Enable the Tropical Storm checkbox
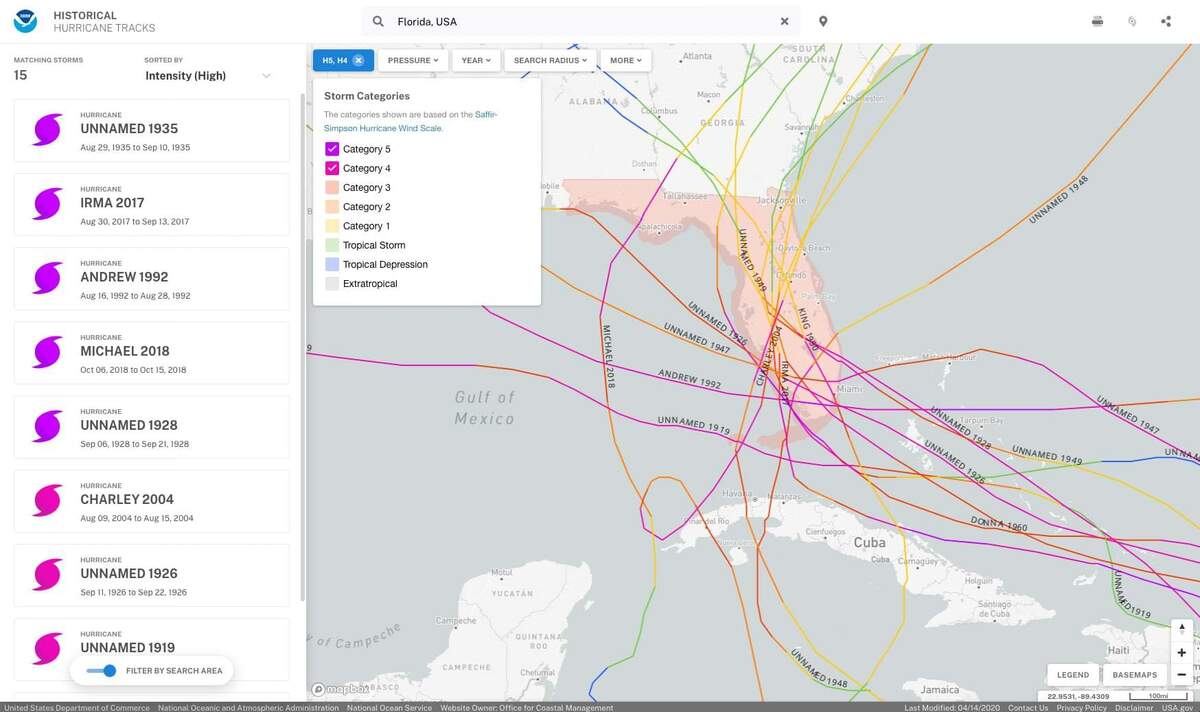1200x712 pixels. pos(332,245)
